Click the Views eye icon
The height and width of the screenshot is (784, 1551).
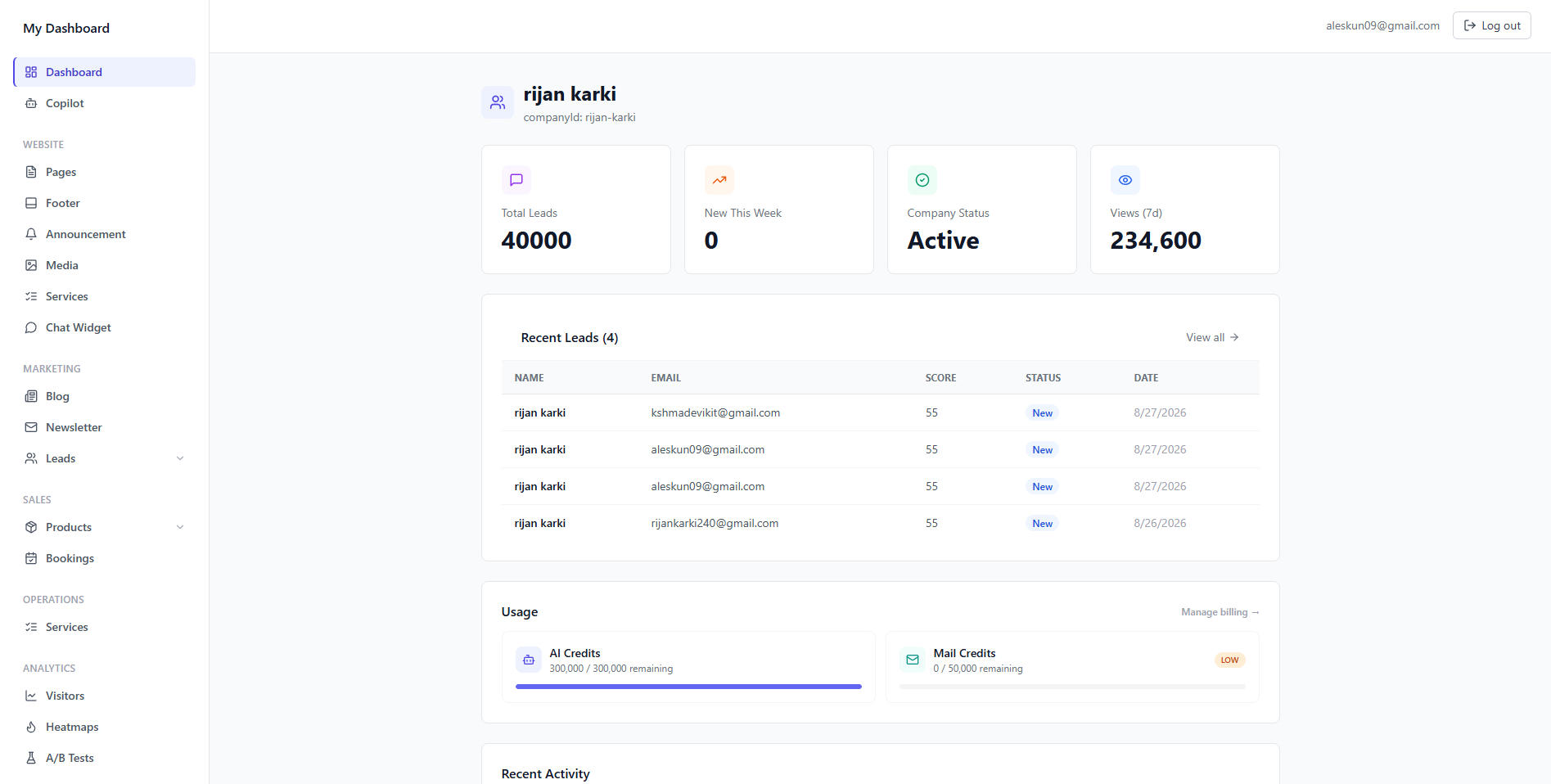coord(1125,180)
